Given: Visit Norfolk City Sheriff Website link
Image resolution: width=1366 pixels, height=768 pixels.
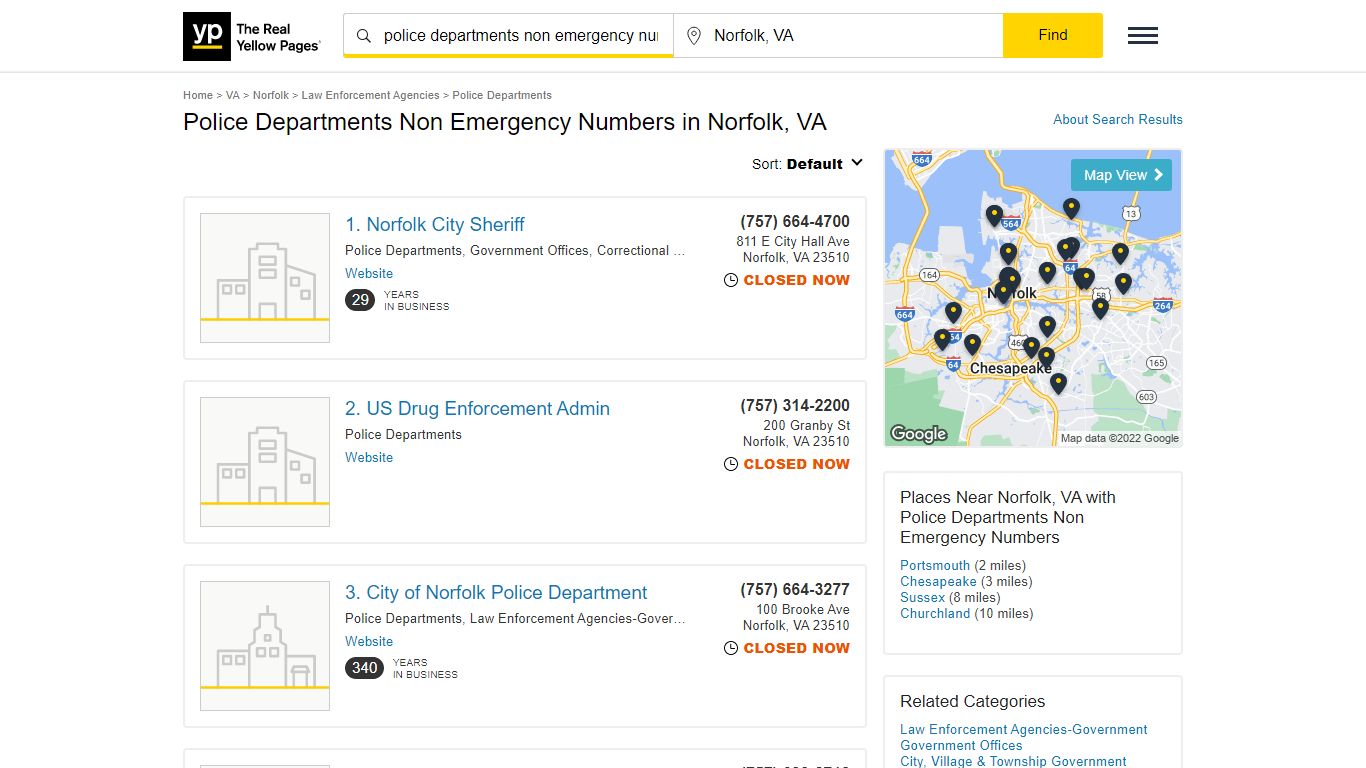Looking at the screenshot, I should [x=369, y=273].
